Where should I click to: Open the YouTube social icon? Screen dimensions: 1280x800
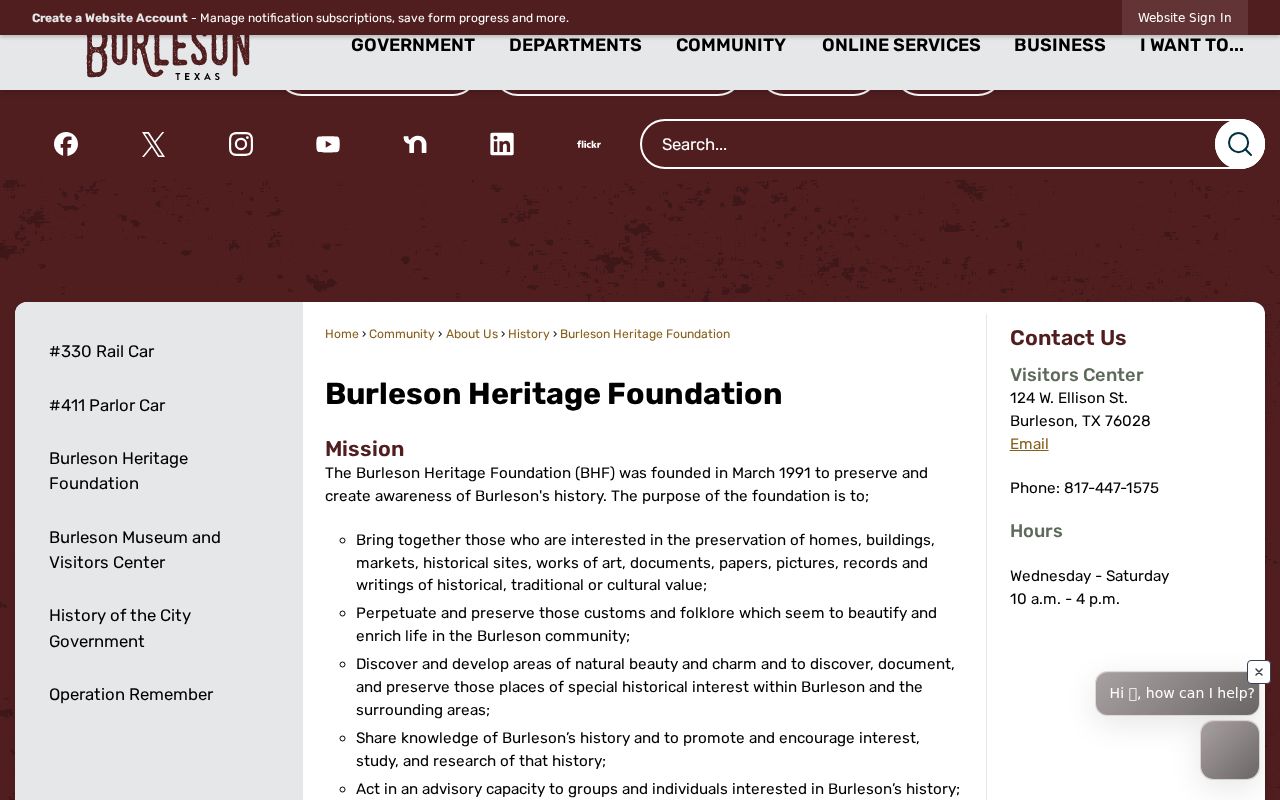[328, 144]
